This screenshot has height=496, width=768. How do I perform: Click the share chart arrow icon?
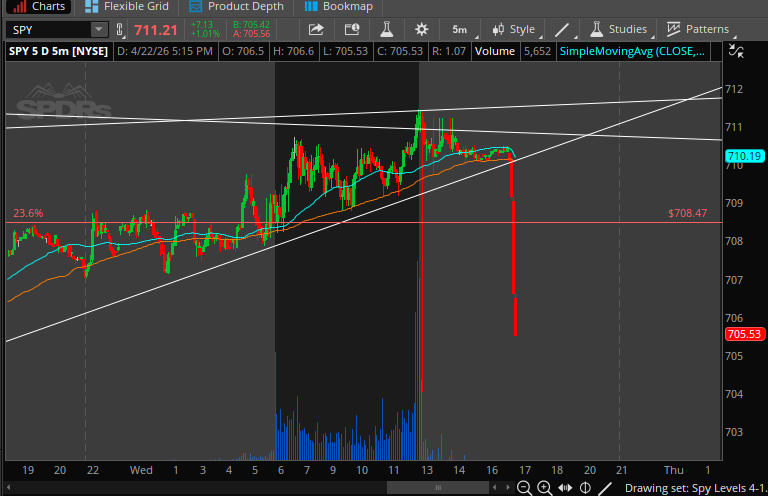pos(316,29)
